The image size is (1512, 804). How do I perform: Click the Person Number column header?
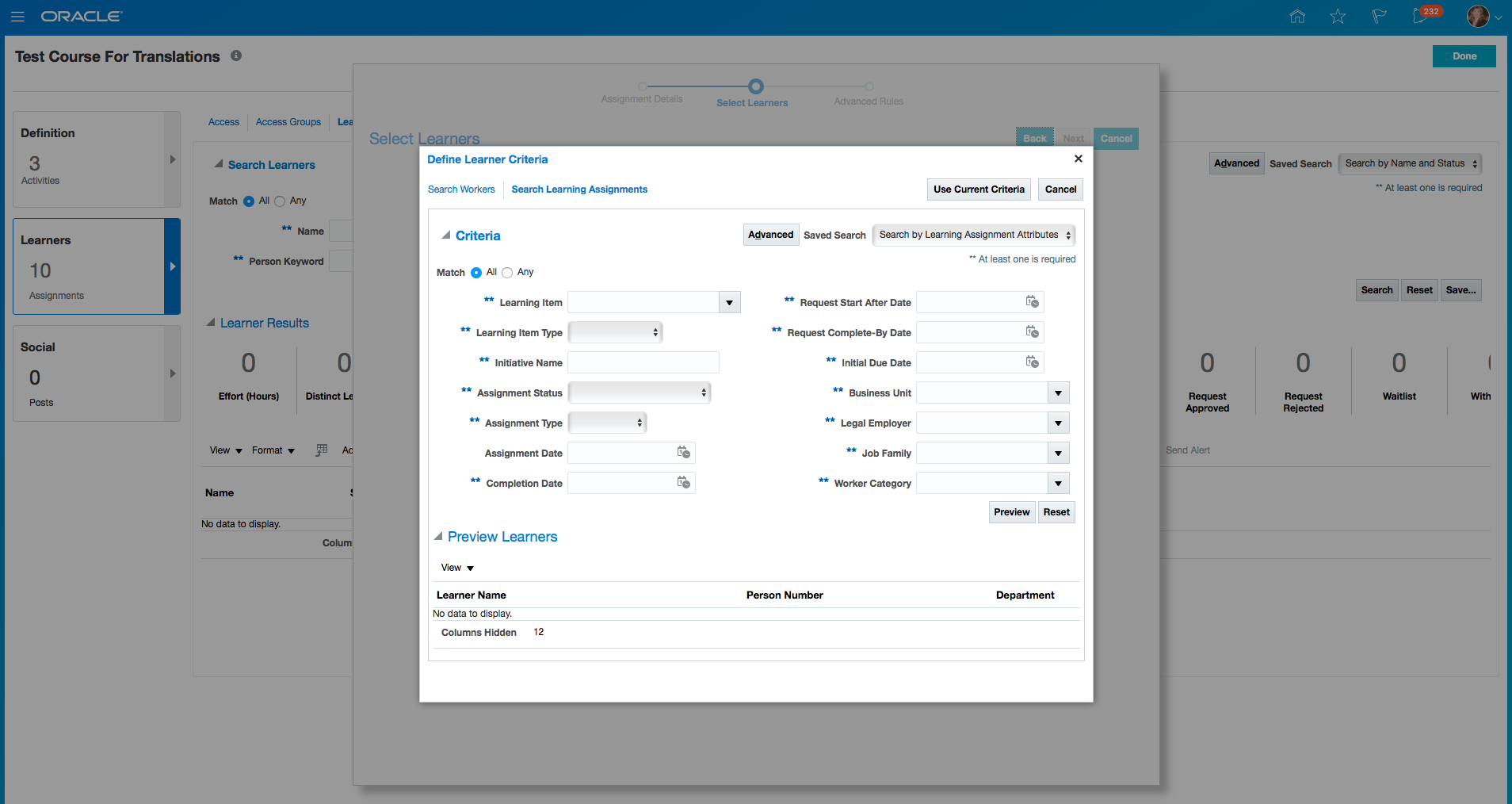[x=785, y=595]
